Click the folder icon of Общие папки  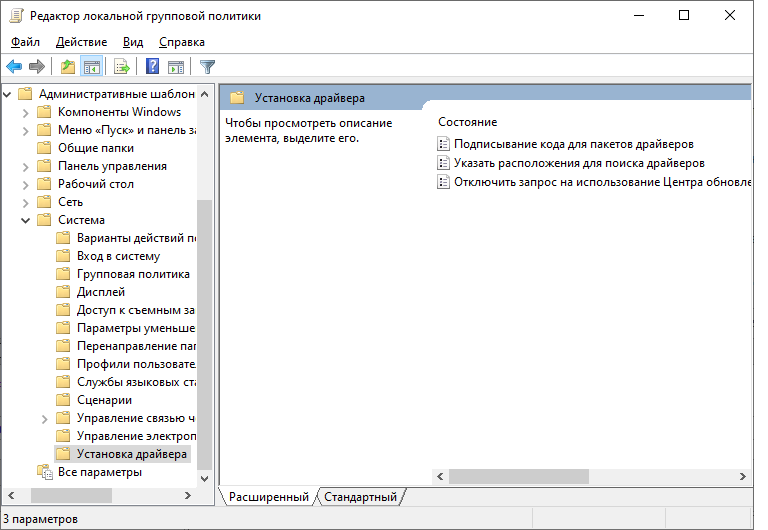pos(45,148)
